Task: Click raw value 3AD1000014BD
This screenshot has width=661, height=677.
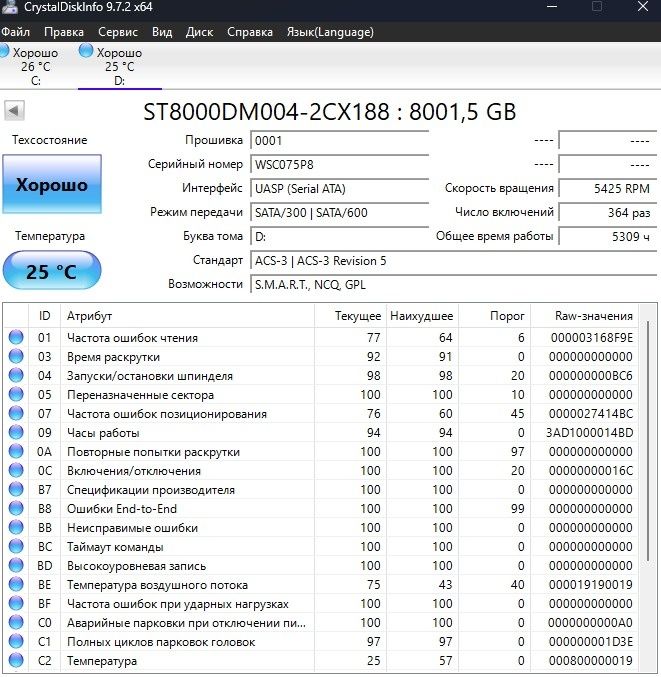Action: (x=589, y=433)
